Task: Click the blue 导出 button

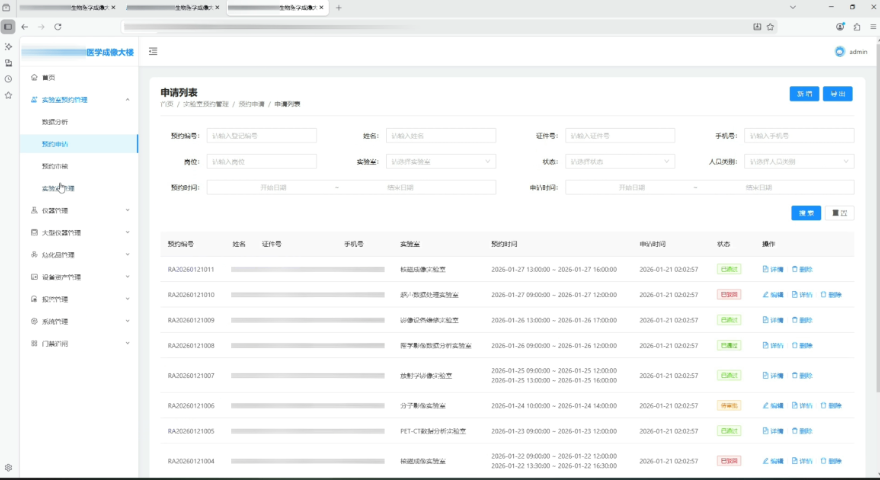Action: pos(838,94)
